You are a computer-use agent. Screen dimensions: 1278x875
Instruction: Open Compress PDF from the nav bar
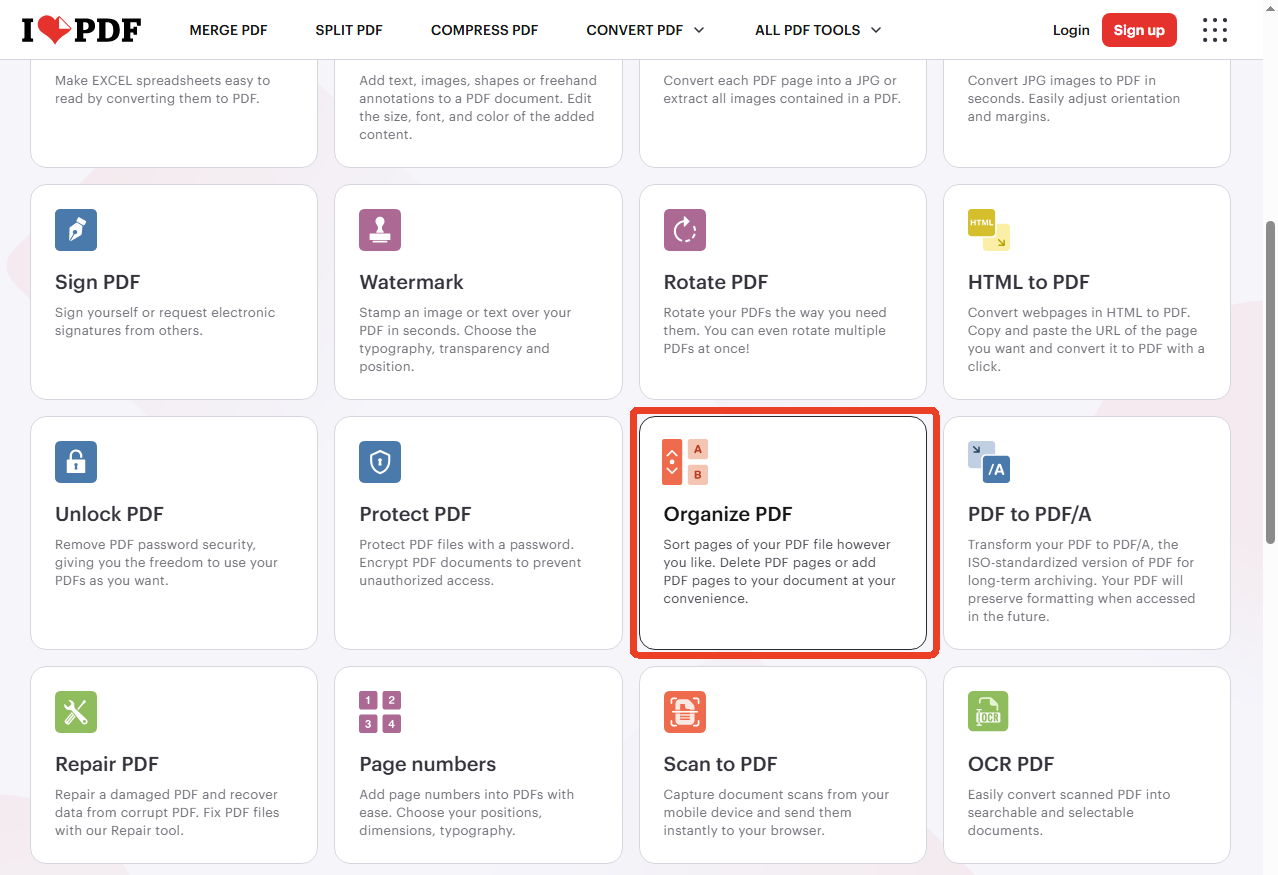484,30
